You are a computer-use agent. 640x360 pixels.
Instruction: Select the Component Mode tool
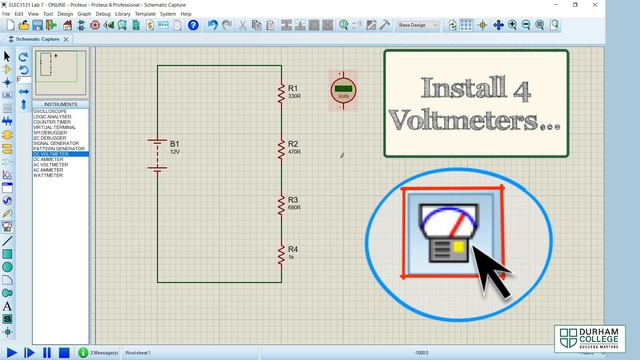pos(7,69)
